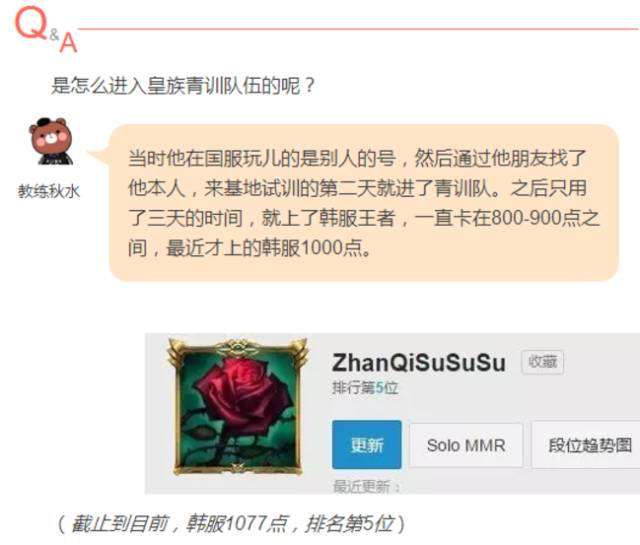
Task: Open the 段位趋势图 button
Action: tap(588, 445)
